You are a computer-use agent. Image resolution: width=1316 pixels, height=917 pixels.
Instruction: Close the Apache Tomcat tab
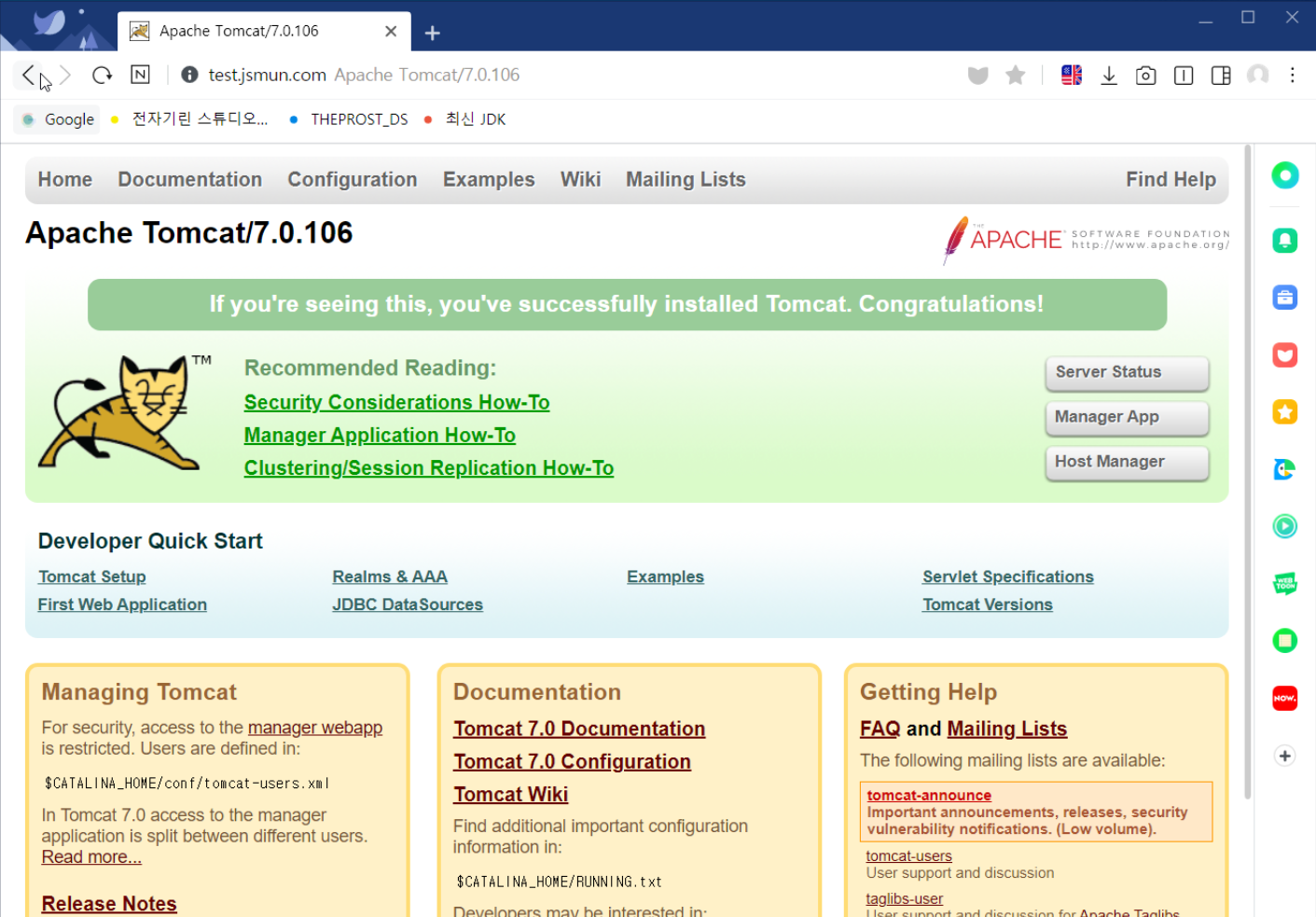(391, 31)
